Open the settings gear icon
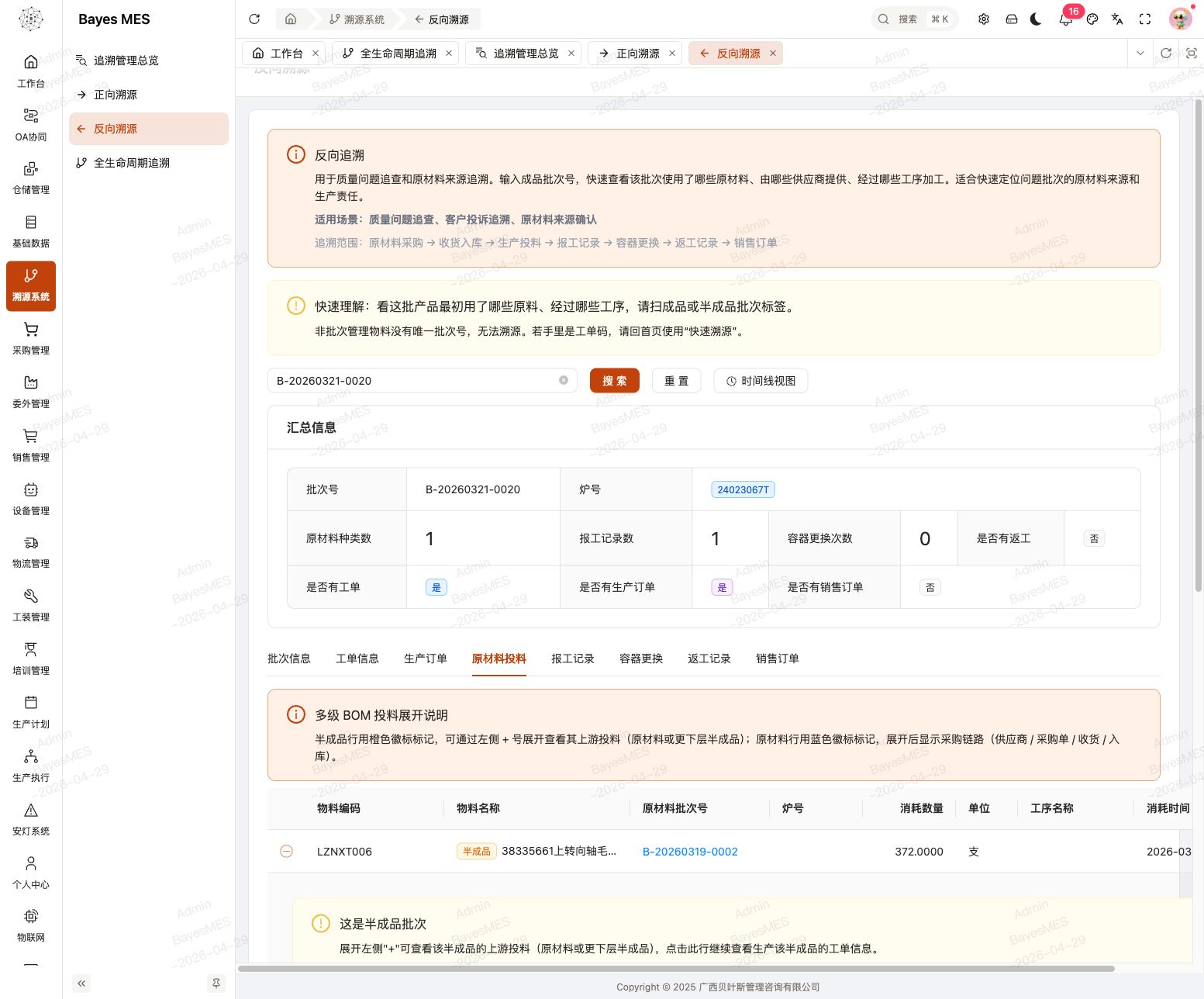Viewport: 1204px width, 999px height. tap(984, 19)
